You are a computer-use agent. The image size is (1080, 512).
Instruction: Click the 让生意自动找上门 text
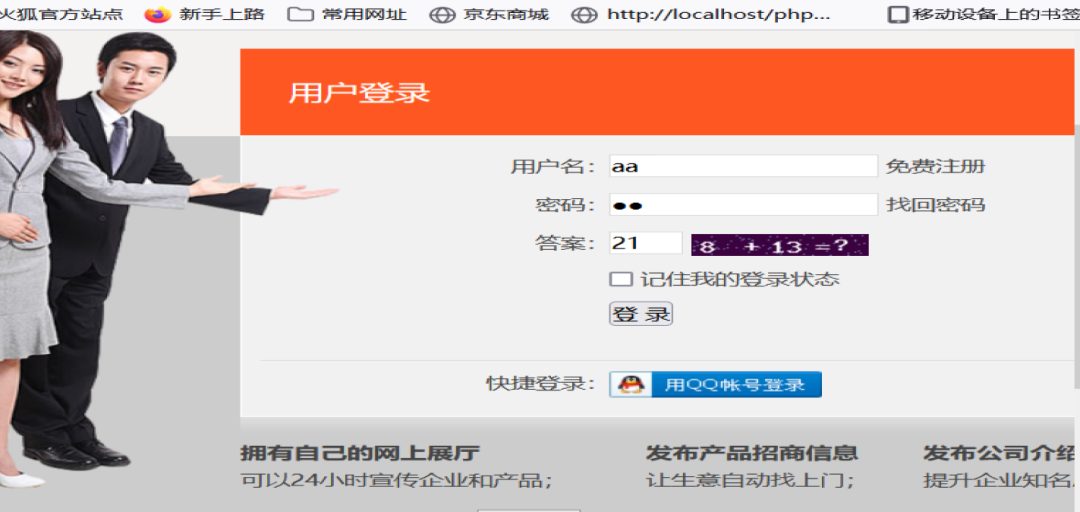tap(750, 480)
